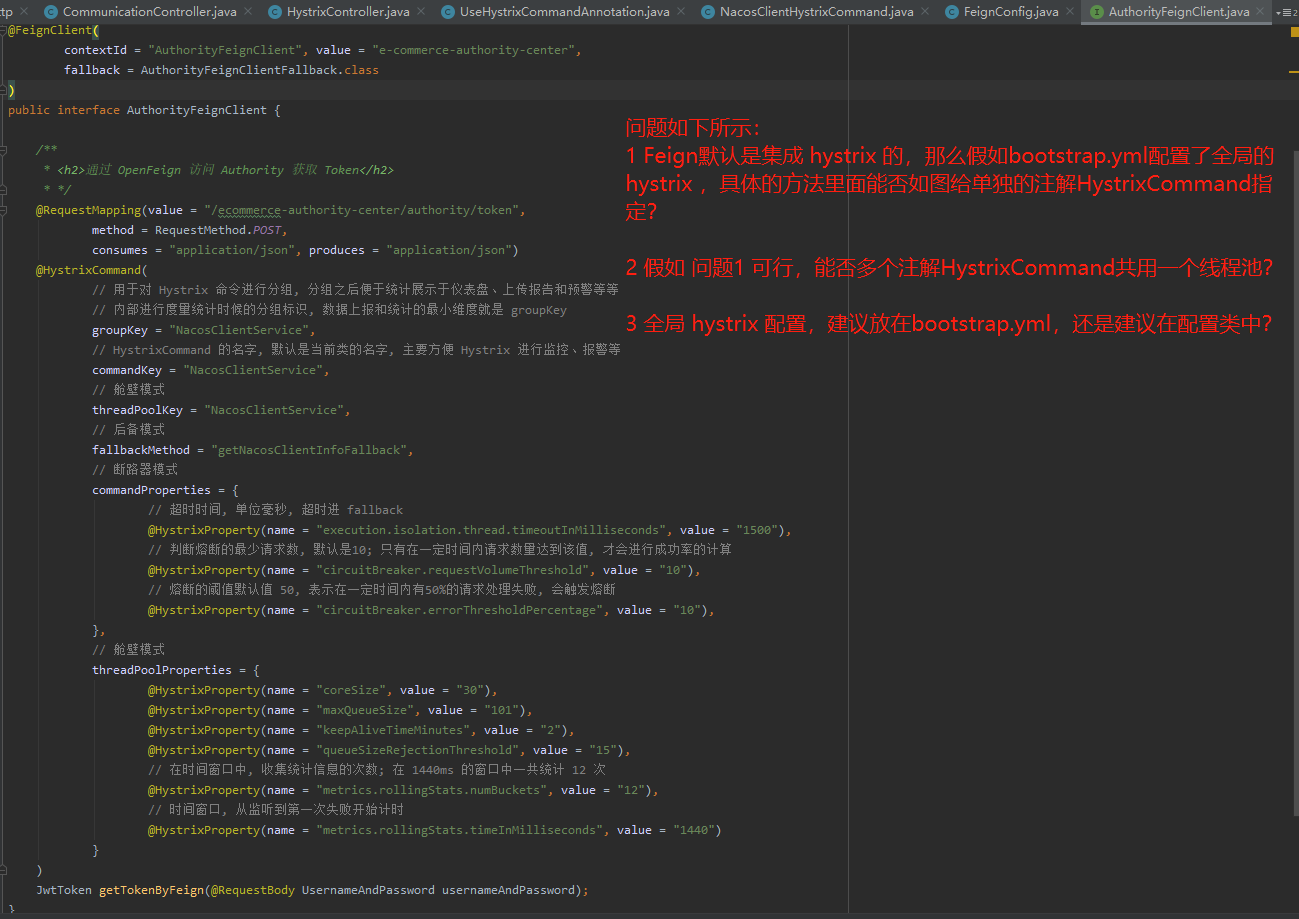
Task: Click "metrics.rollingStats.timeInMilliseconds" property name
Action: 458,830
